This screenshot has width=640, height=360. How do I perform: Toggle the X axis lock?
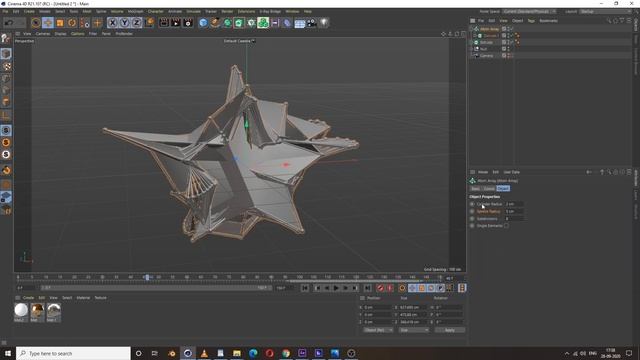(x=113, y=23)
